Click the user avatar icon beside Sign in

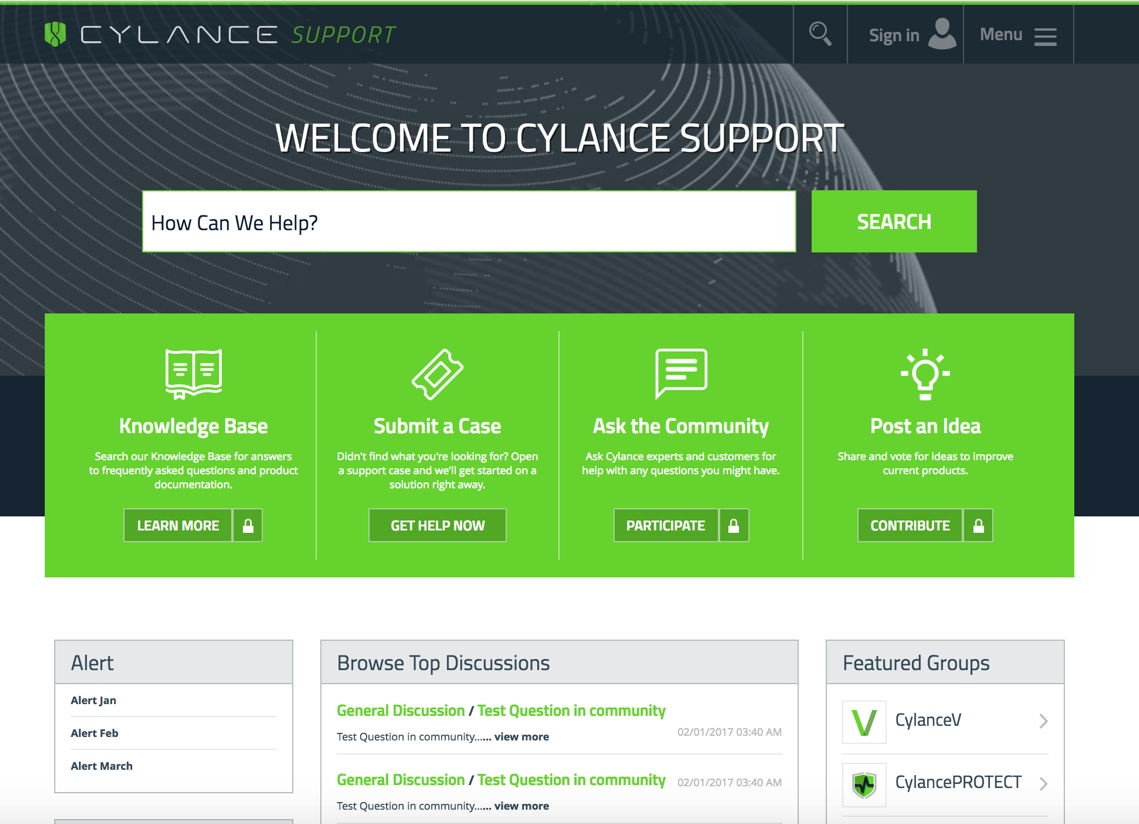[942, 34]
